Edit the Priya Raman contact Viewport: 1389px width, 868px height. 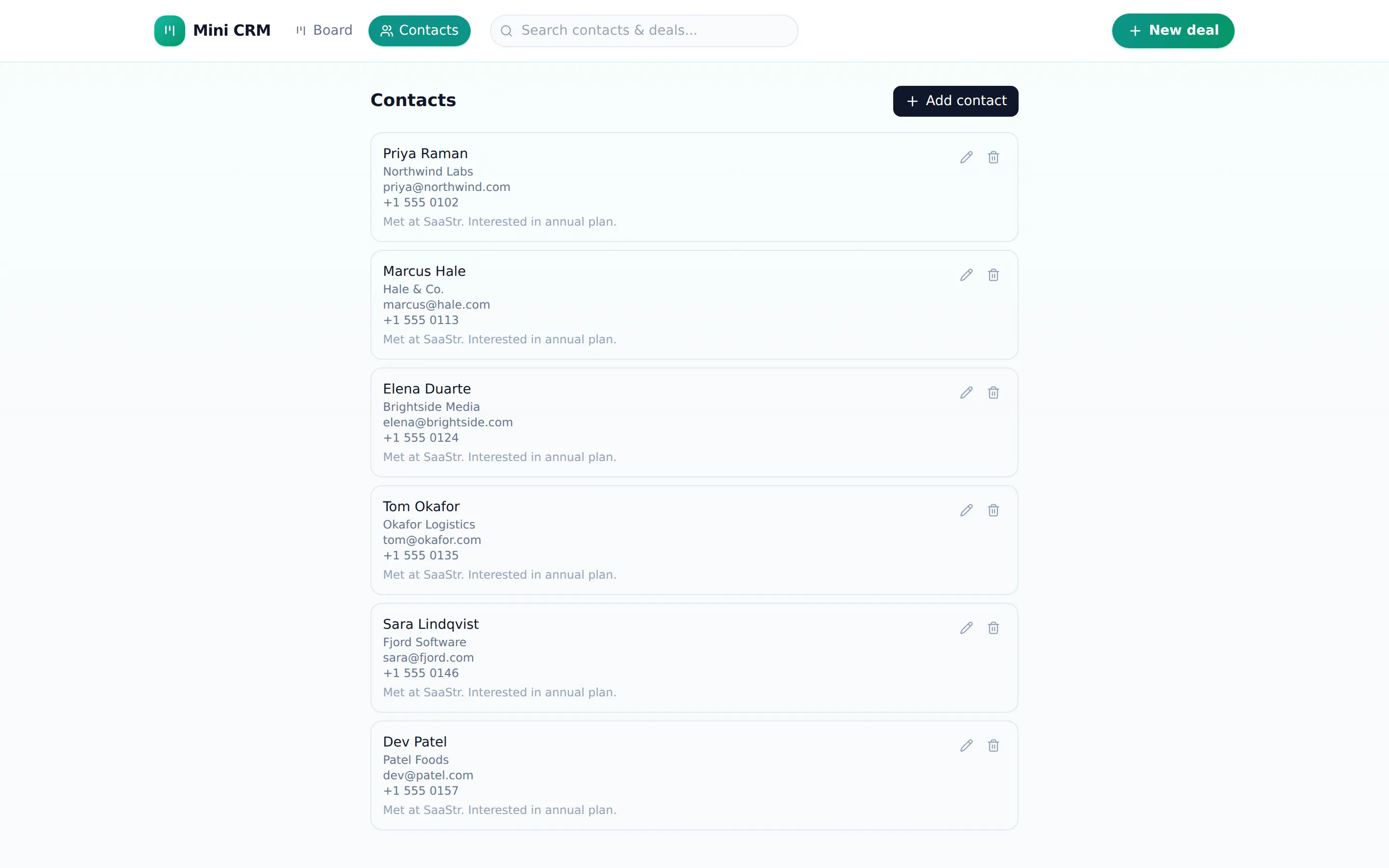(966, 157)
